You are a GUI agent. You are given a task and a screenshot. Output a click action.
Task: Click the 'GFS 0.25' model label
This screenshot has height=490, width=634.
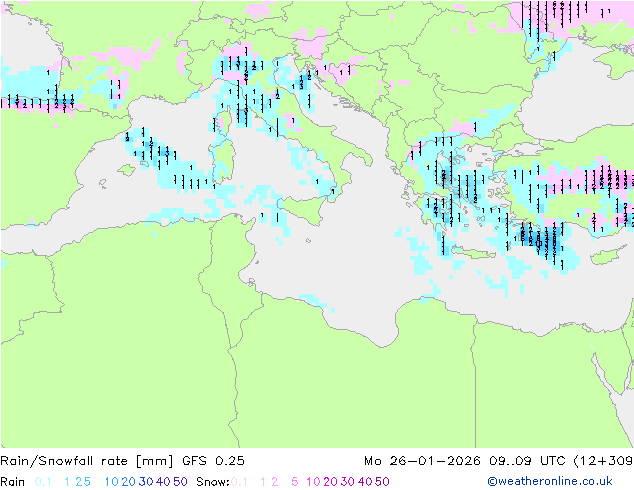click(x=213, y=461)
